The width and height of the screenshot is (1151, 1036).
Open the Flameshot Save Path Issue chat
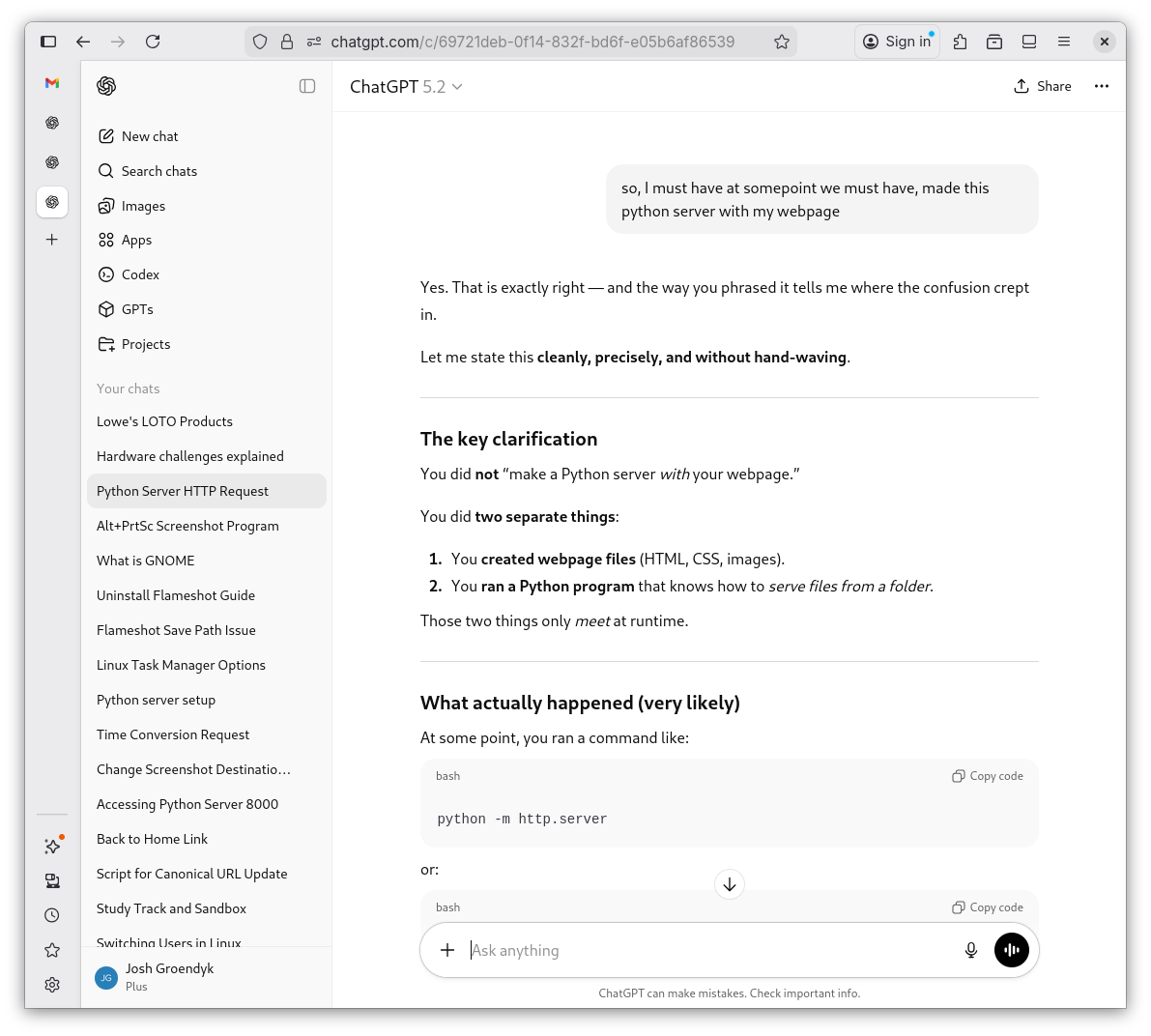pos(176,630)
